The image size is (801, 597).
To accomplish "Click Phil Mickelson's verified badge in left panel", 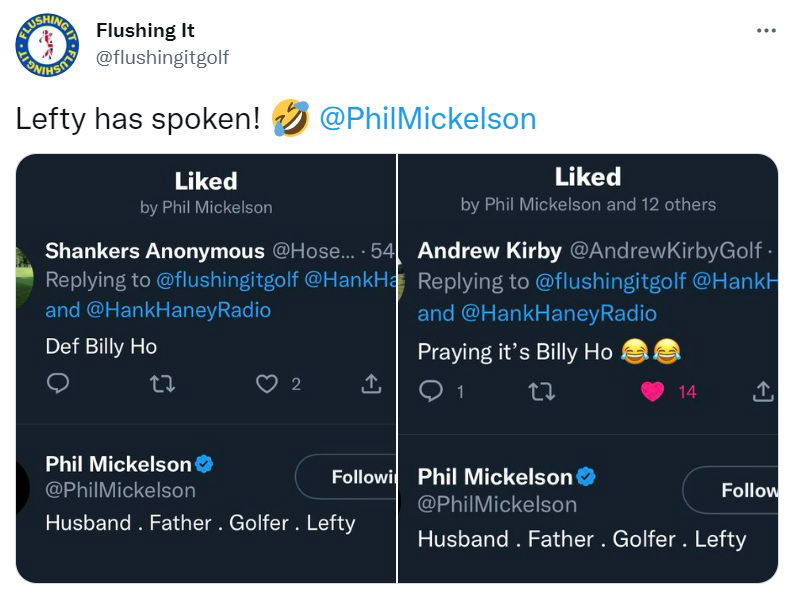I will (x=204, y=464).
